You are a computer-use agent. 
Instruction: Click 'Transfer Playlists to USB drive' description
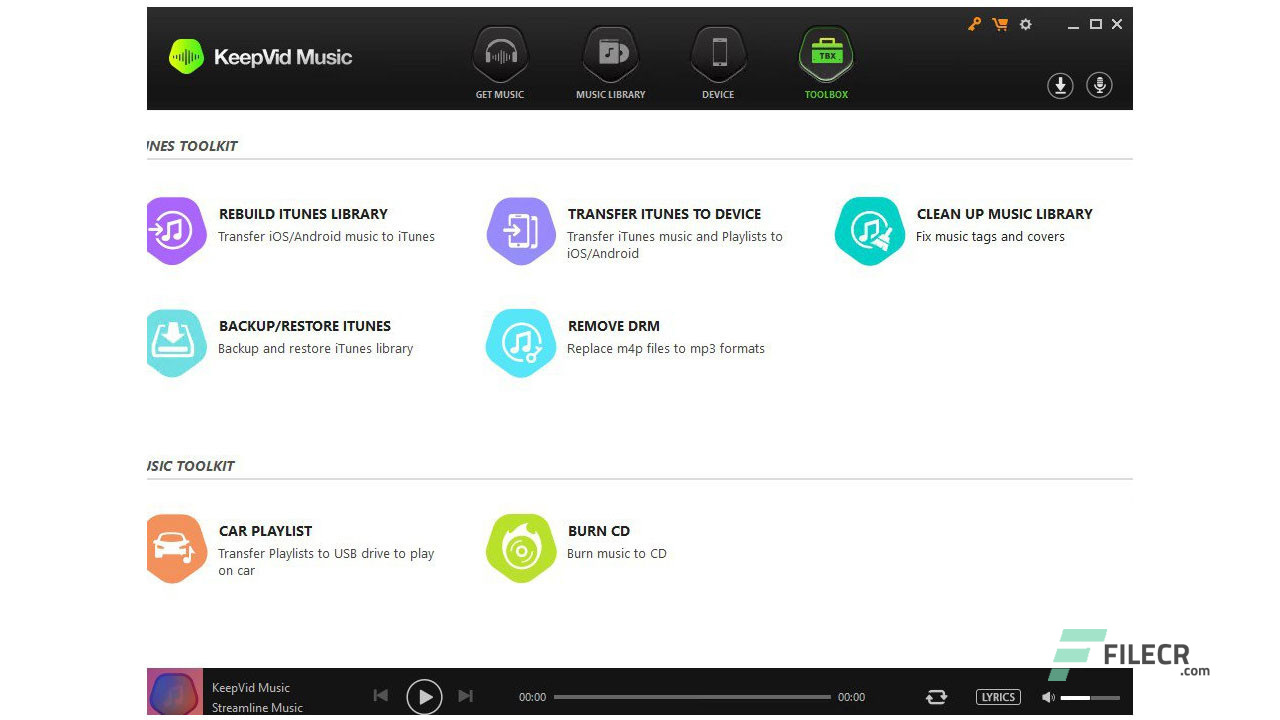[x=326, y=562]
